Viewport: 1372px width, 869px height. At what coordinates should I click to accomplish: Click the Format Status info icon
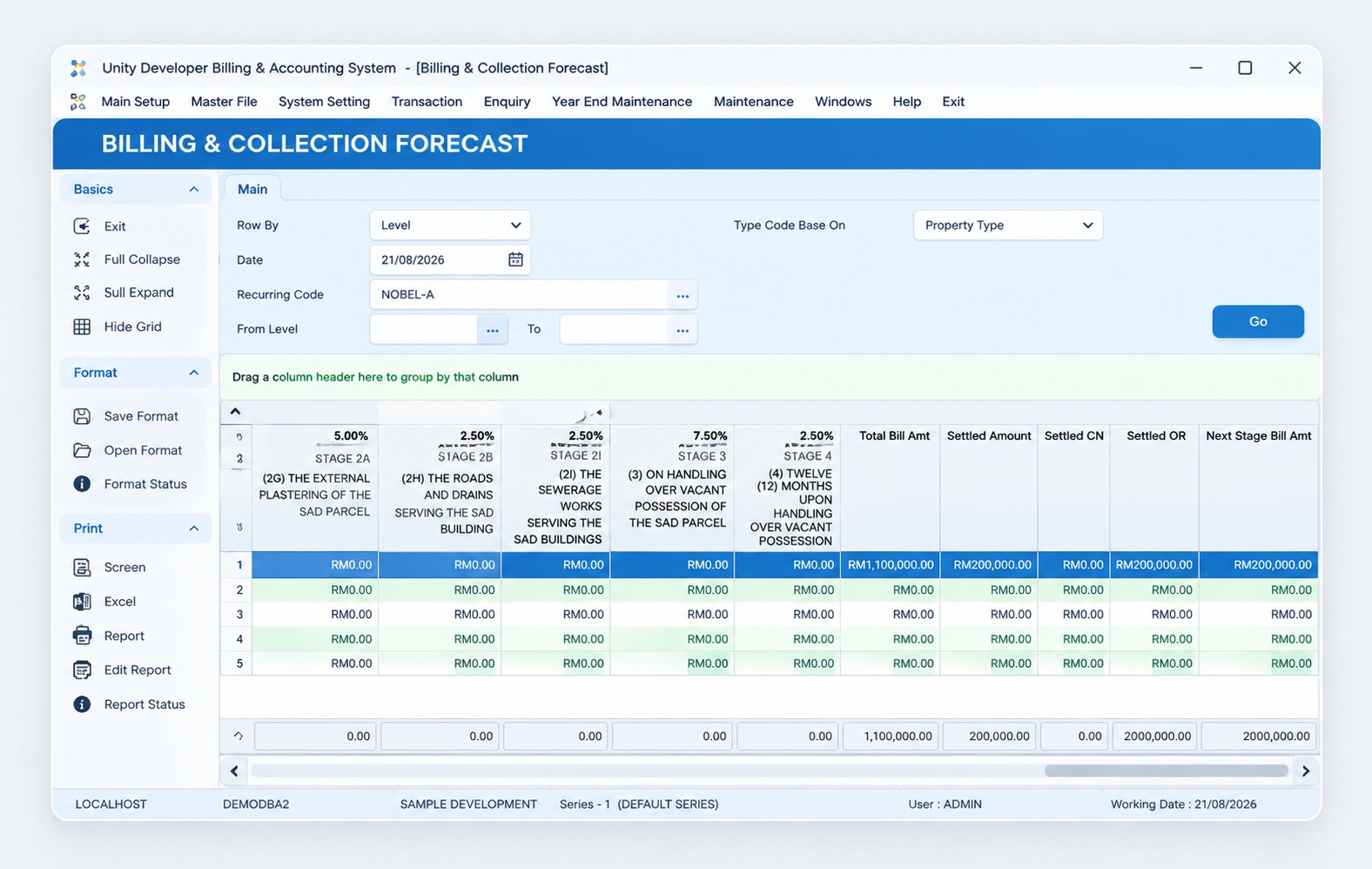pyautogui.click(x=82, y=484)
